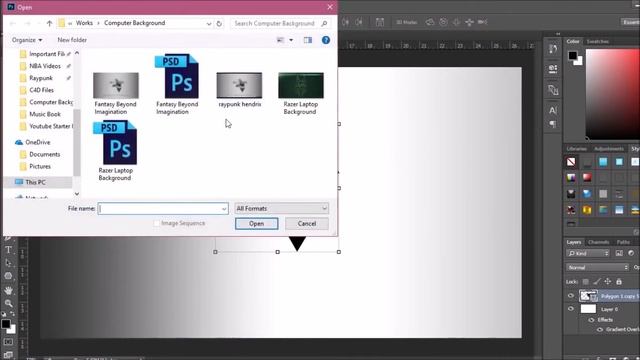Open the Normal blend mode dropdown
Viewport: 640px width, 360px height.
[x=598, y=267]
